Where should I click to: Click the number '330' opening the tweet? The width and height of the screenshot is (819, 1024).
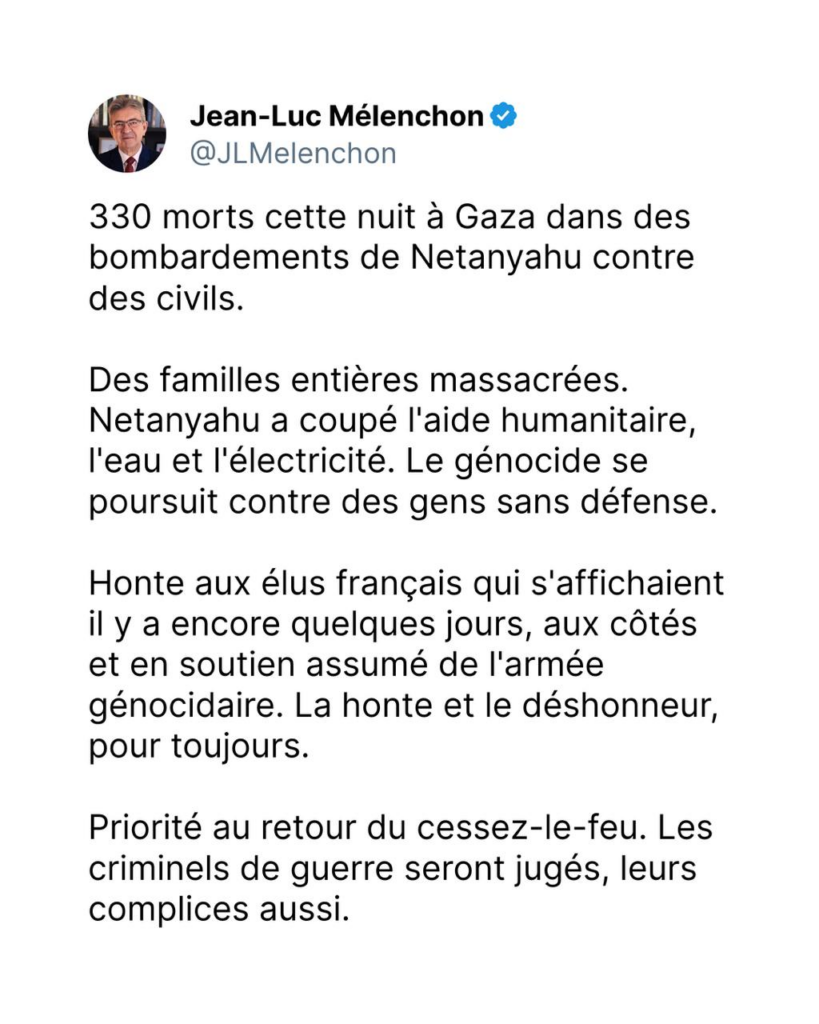coord(120,217)
